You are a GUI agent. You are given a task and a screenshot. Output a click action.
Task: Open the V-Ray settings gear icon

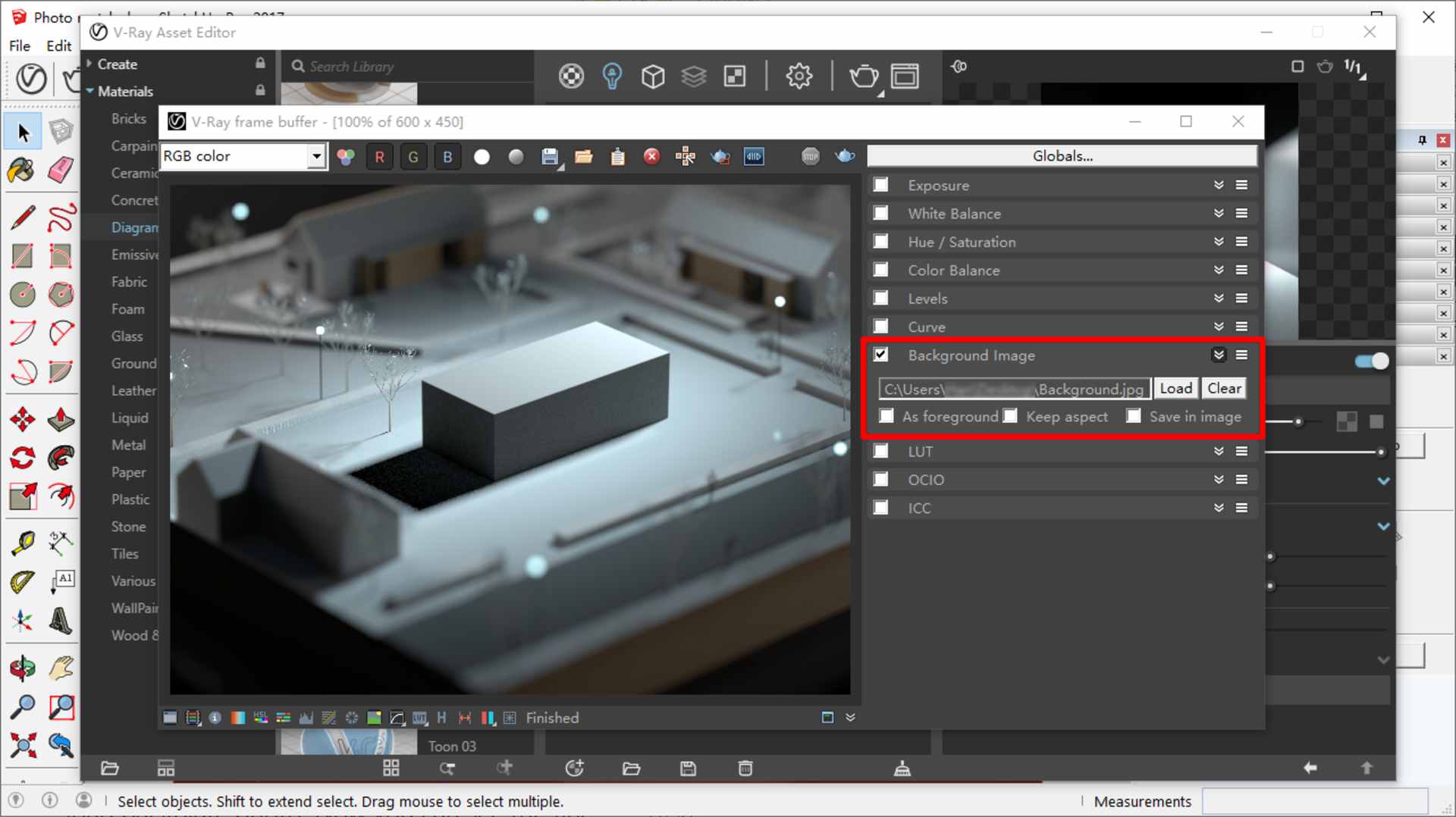pos(799,76)
